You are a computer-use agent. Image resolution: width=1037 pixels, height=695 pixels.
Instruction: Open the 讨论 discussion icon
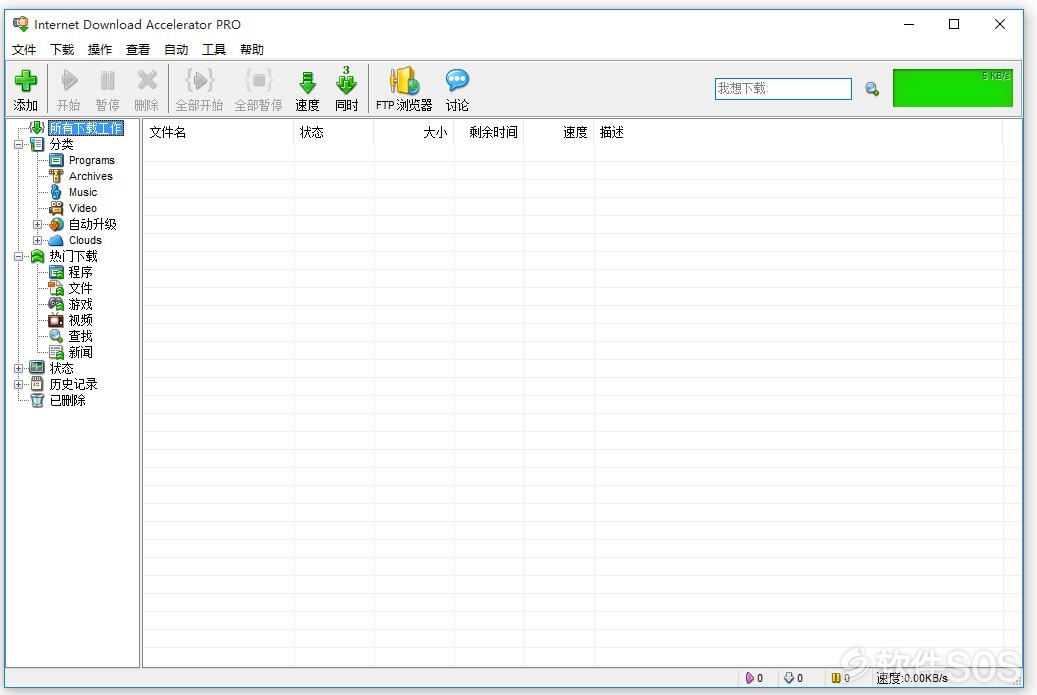[457, 81]
